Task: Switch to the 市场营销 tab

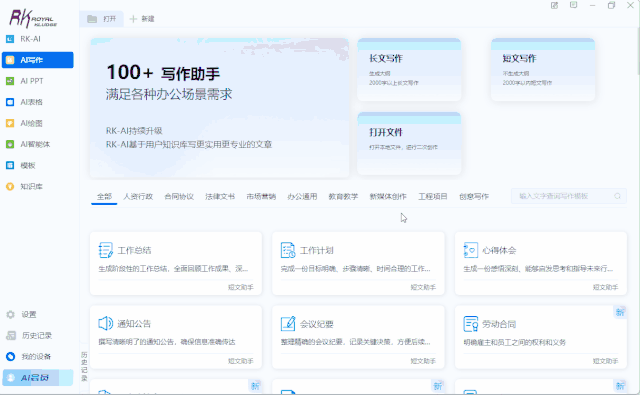Action: coord(261,197)
